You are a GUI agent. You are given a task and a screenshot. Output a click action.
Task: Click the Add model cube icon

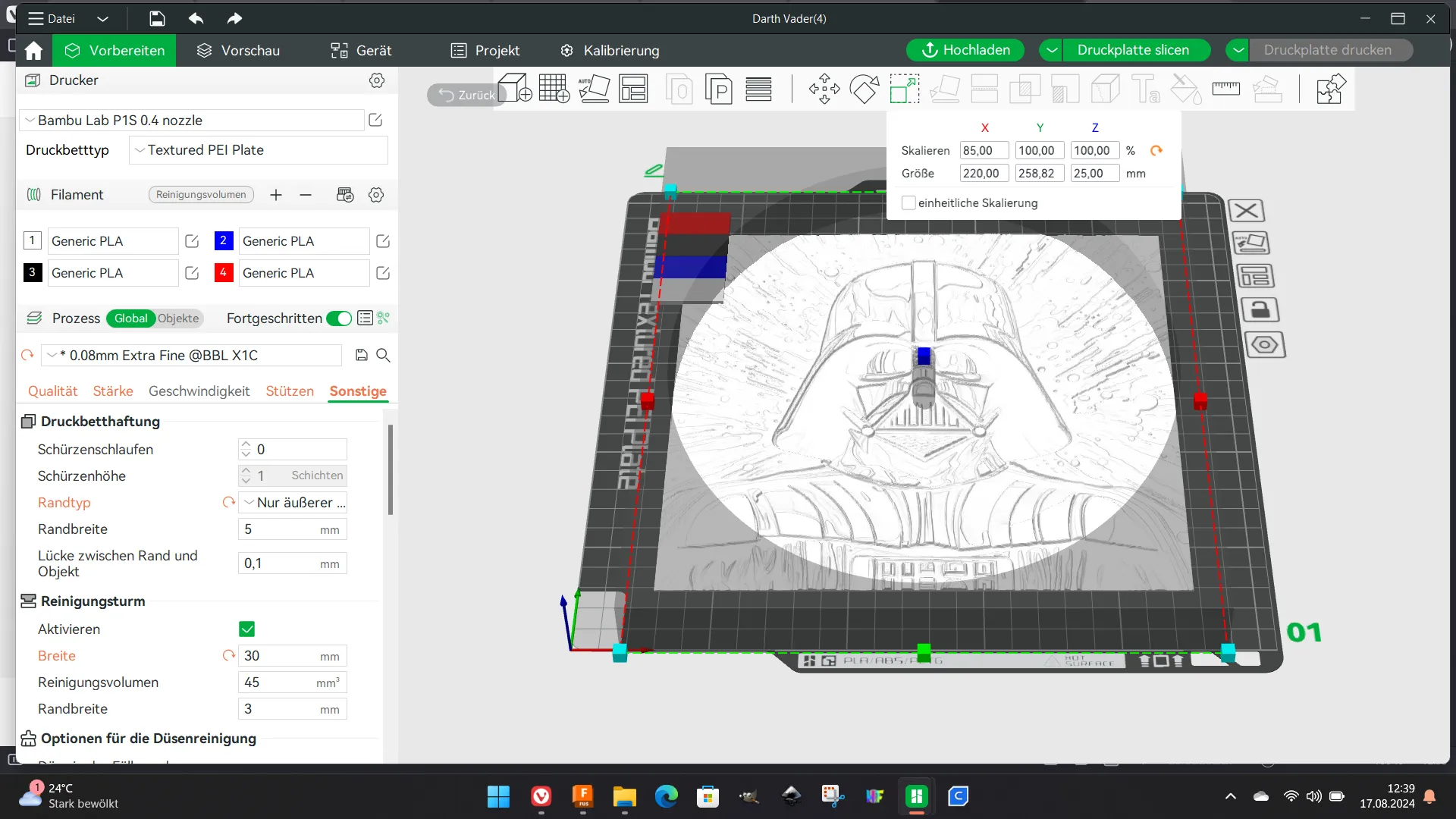pos(515,89)
